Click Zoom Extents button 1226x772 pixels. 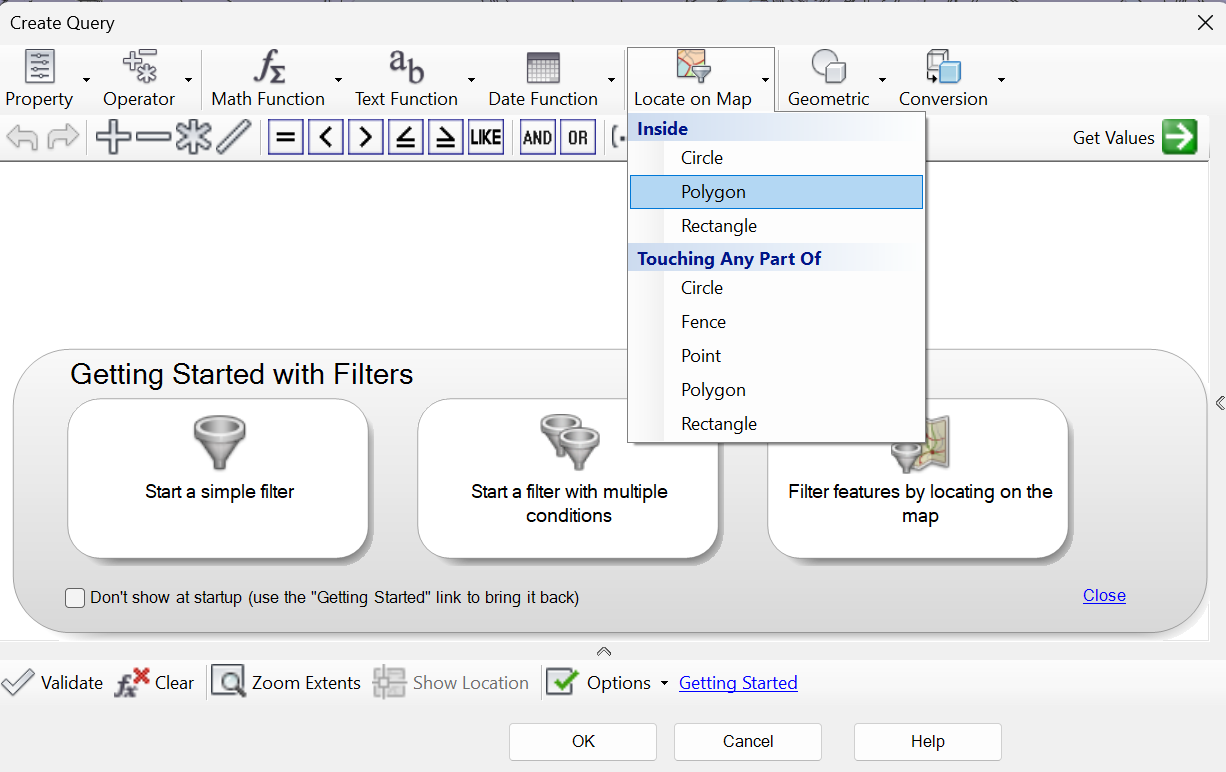pyautogui.click(x=286, y=683)
